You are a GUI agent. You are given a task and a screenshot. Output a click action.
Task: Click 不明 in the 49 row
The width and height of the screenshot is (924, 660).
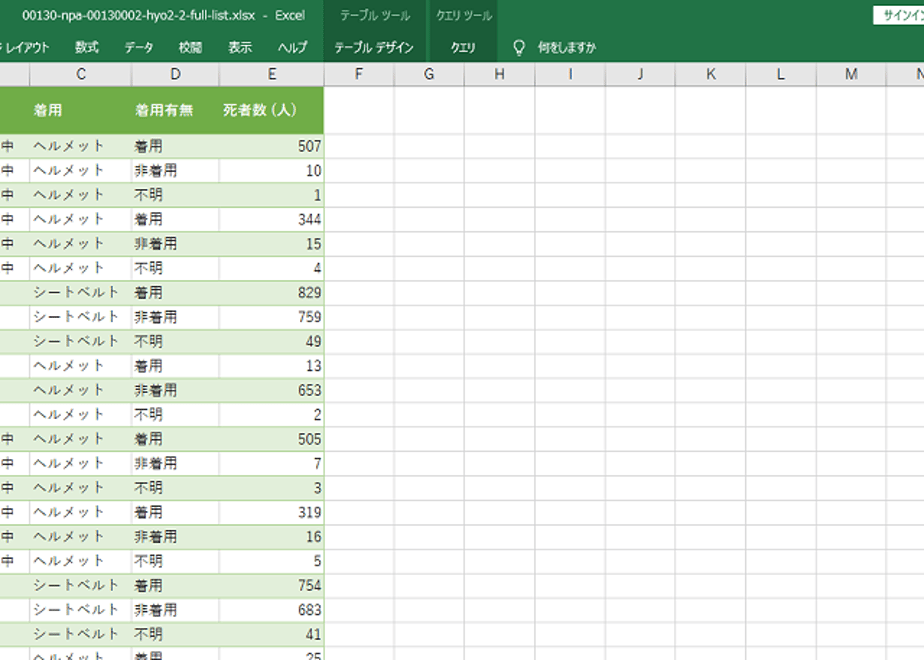tap(148, 342)
